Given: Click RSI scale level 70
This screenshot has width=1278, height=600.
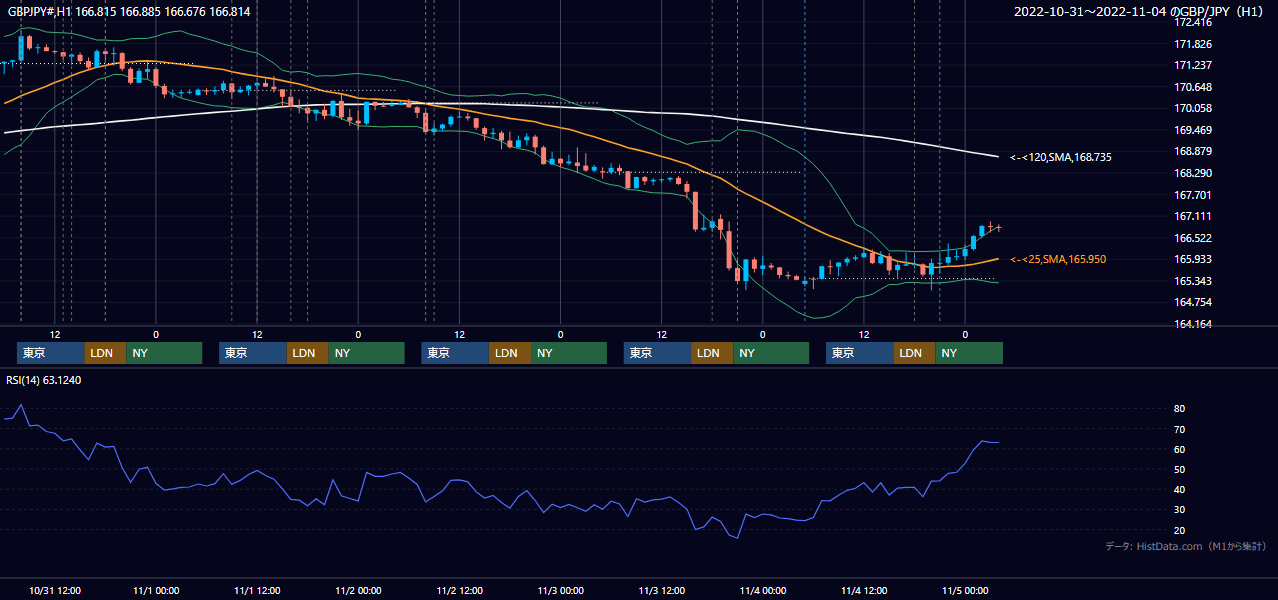Looking at the screenshot, I should click(1180, 429).
